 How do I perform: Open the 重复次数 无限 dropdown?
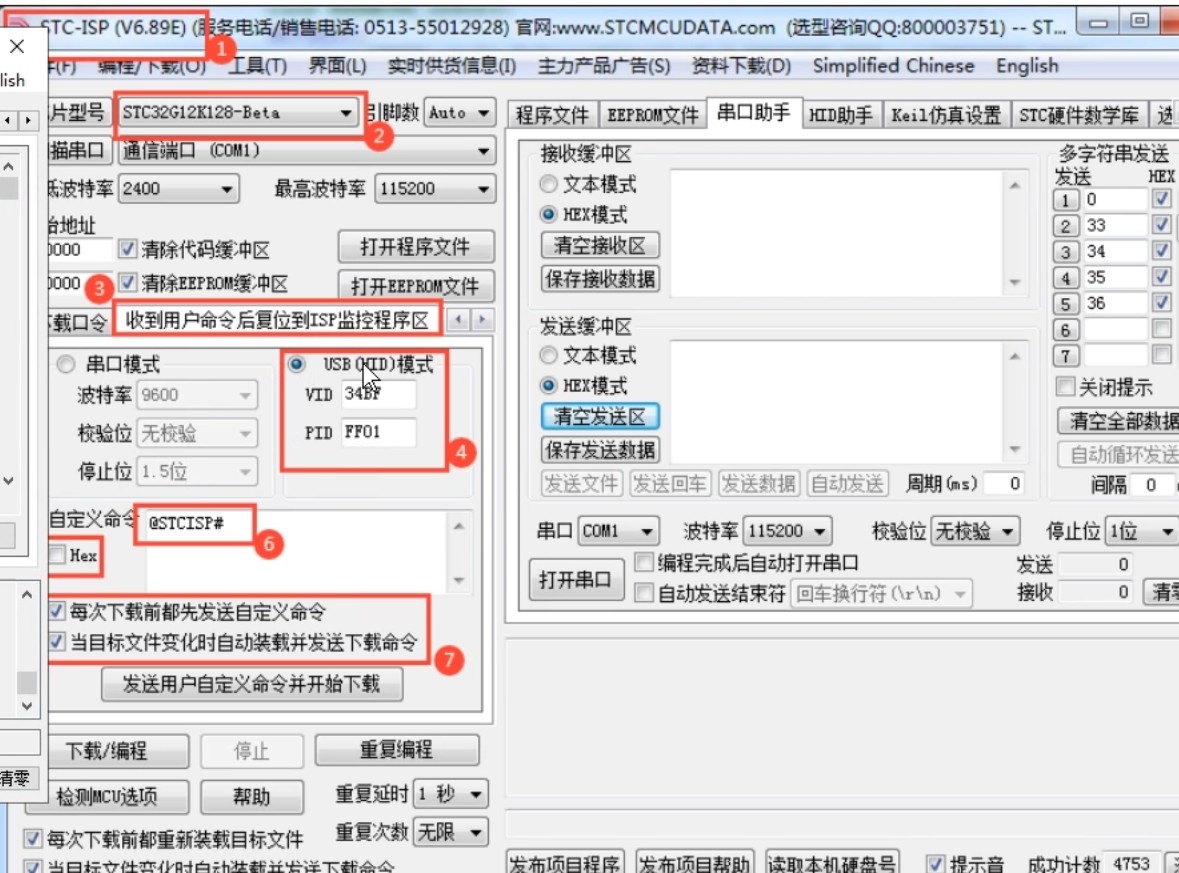451,832
